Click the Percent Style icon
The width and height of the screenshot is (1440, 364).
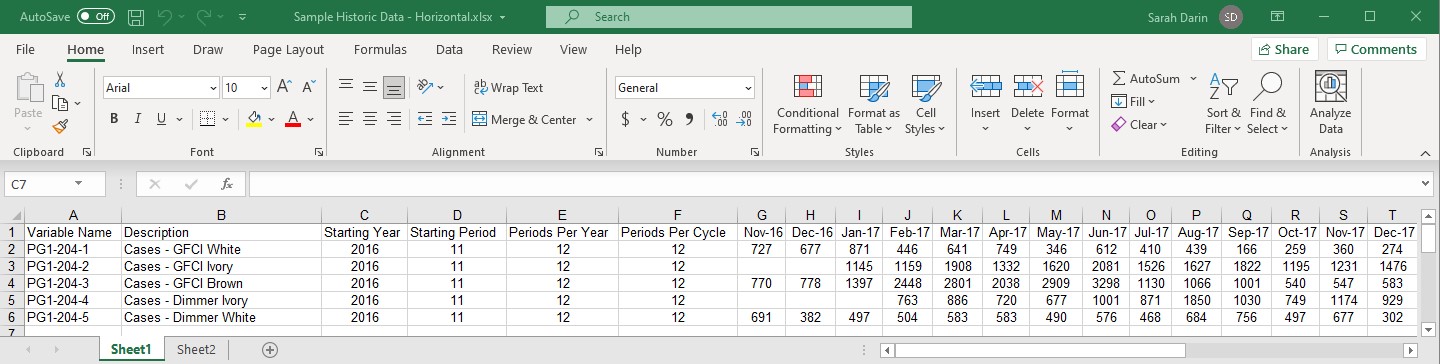click(x=664, y=119)
